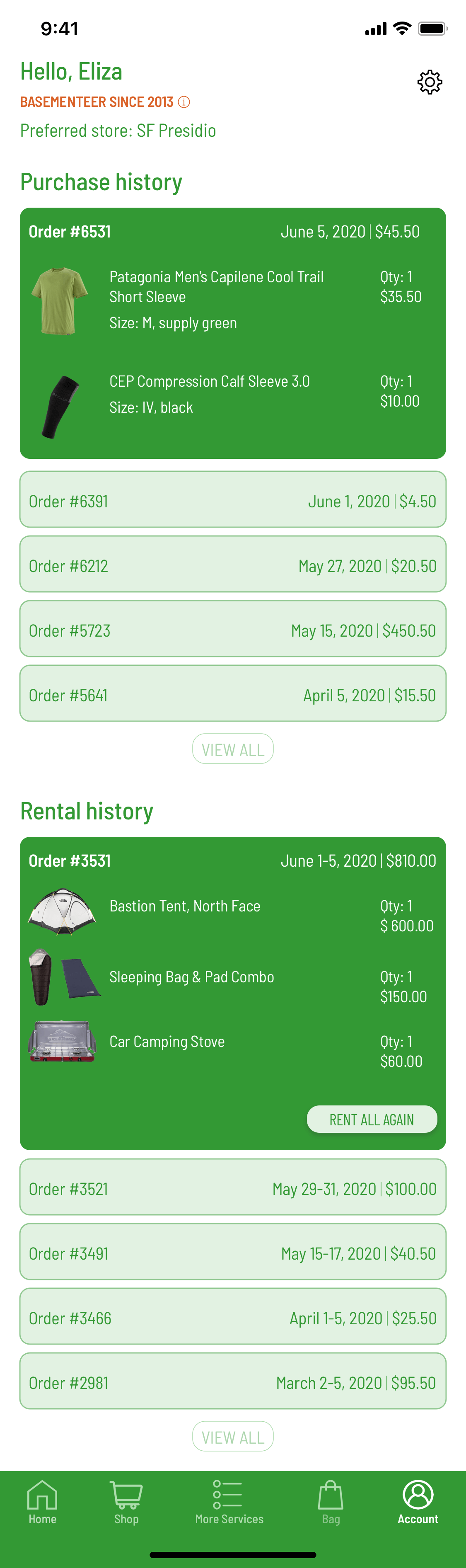This screenshot has height=1568, width=466.
Task: Collapse the Order #6531 header
Action: [x=233, y=231]
